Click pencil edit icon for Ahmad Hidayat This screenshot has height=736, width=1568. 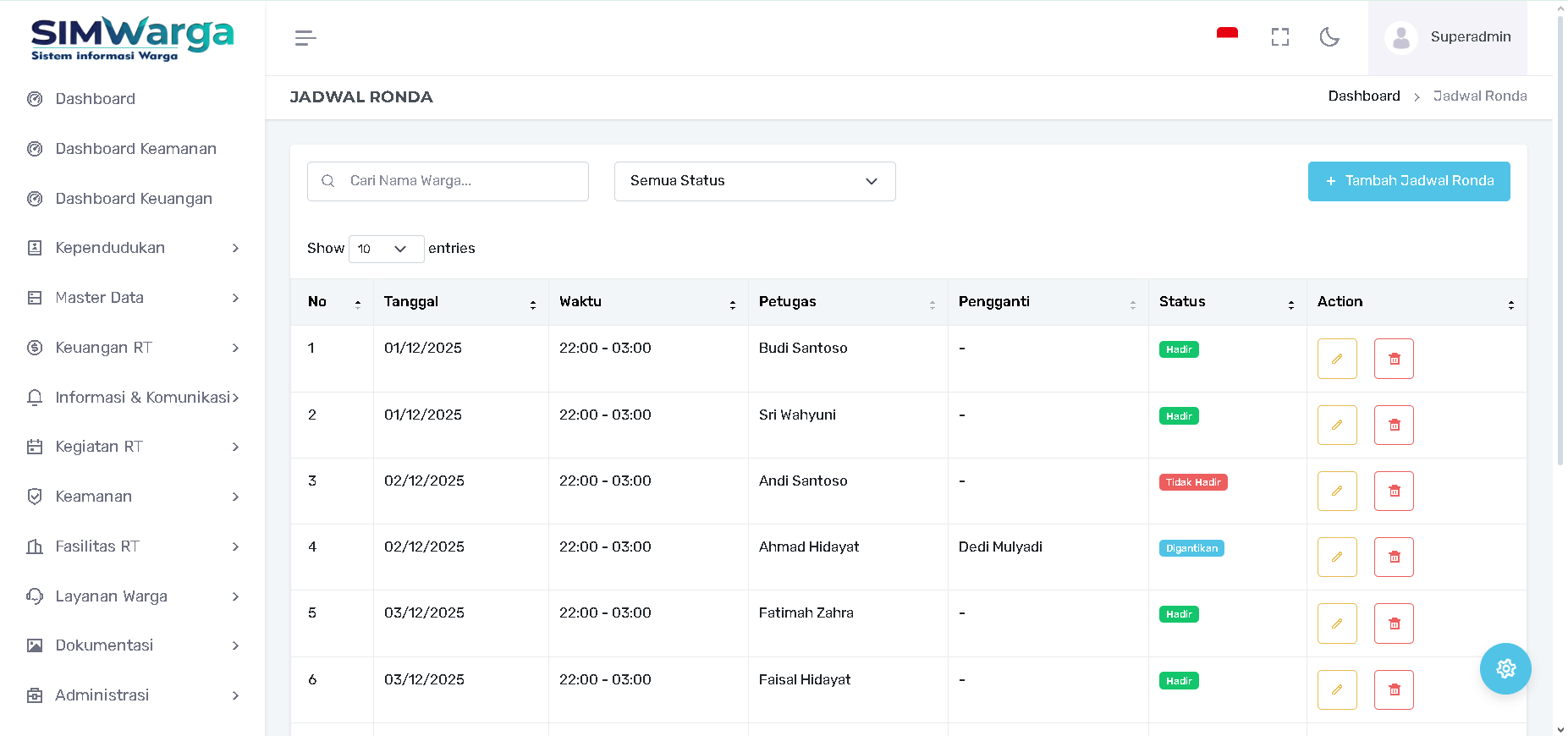(1336, 557)
